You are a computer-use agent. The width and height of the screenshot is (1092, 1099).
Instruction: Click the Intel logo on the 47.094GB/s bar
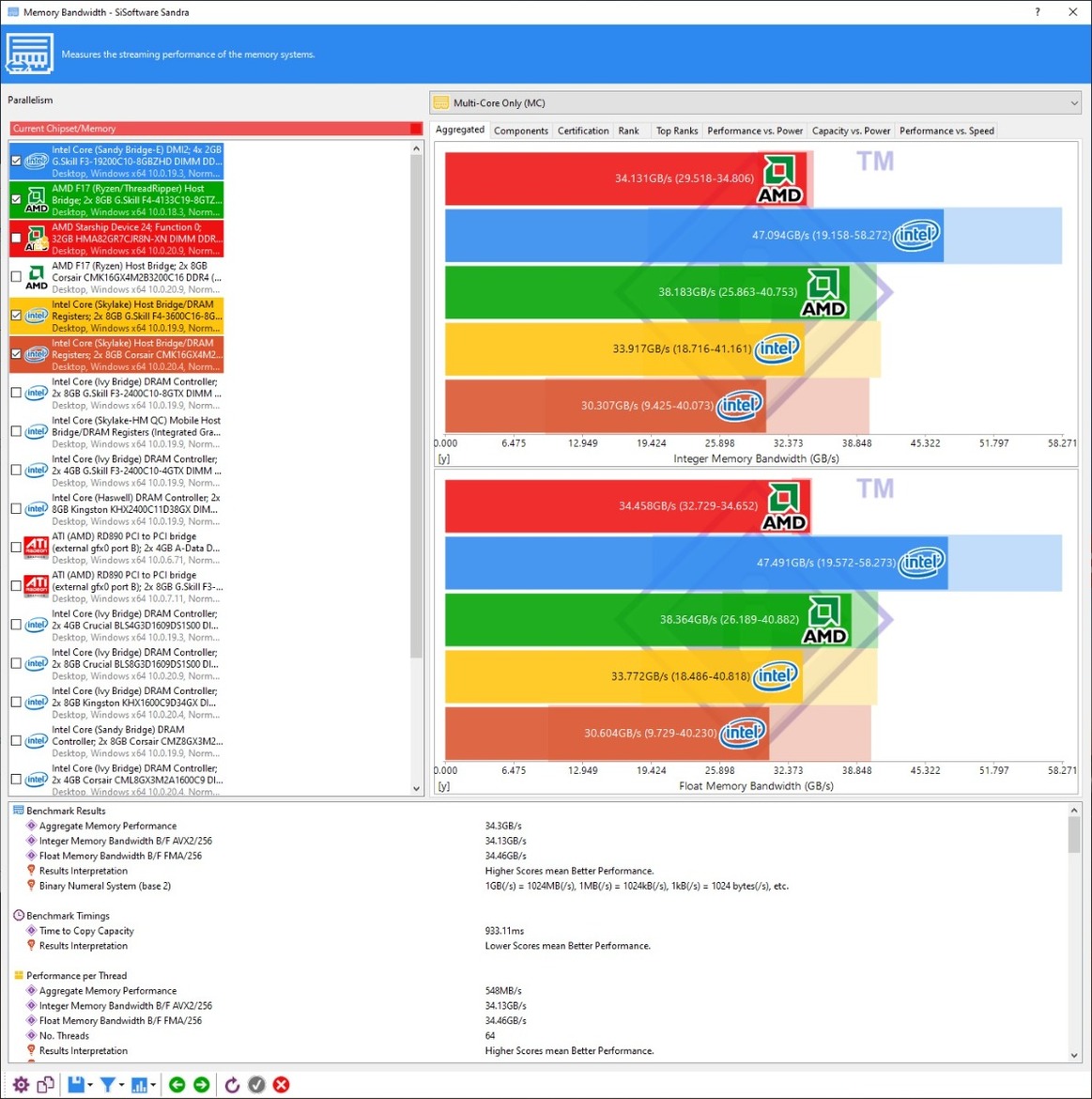point(916,235)
